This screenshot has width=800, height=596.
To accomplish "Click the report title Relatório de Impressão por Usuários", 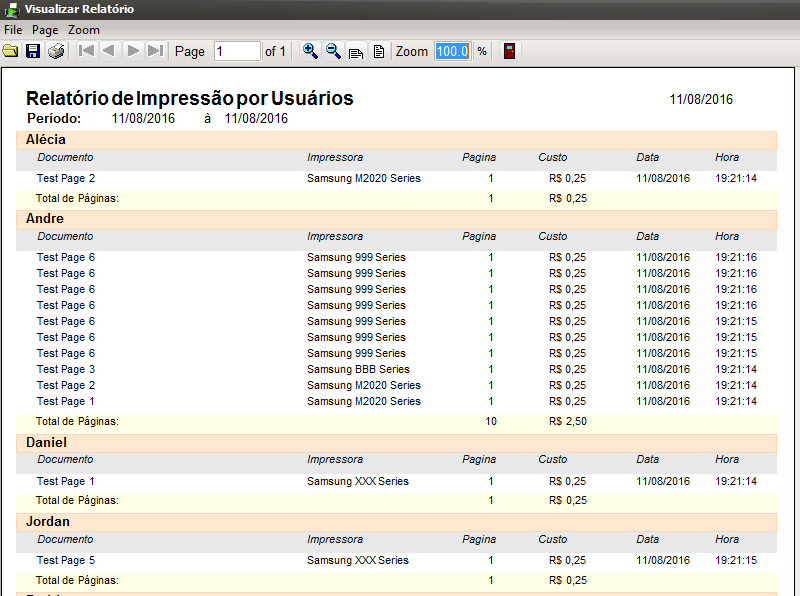I will tap(189, 99).
